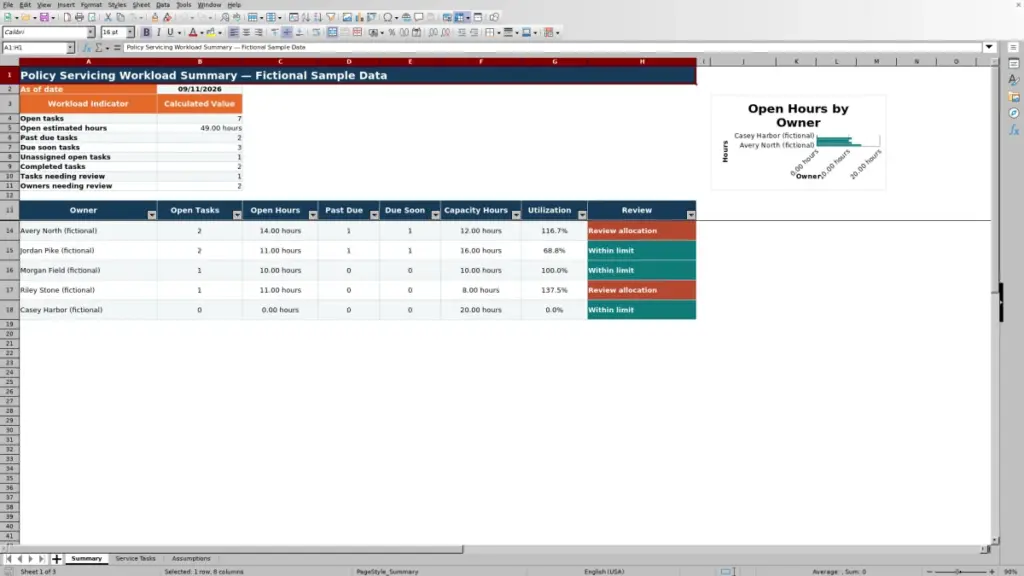Open the font name dropdown
1024x576 pixels.
[x=91, y=32]
